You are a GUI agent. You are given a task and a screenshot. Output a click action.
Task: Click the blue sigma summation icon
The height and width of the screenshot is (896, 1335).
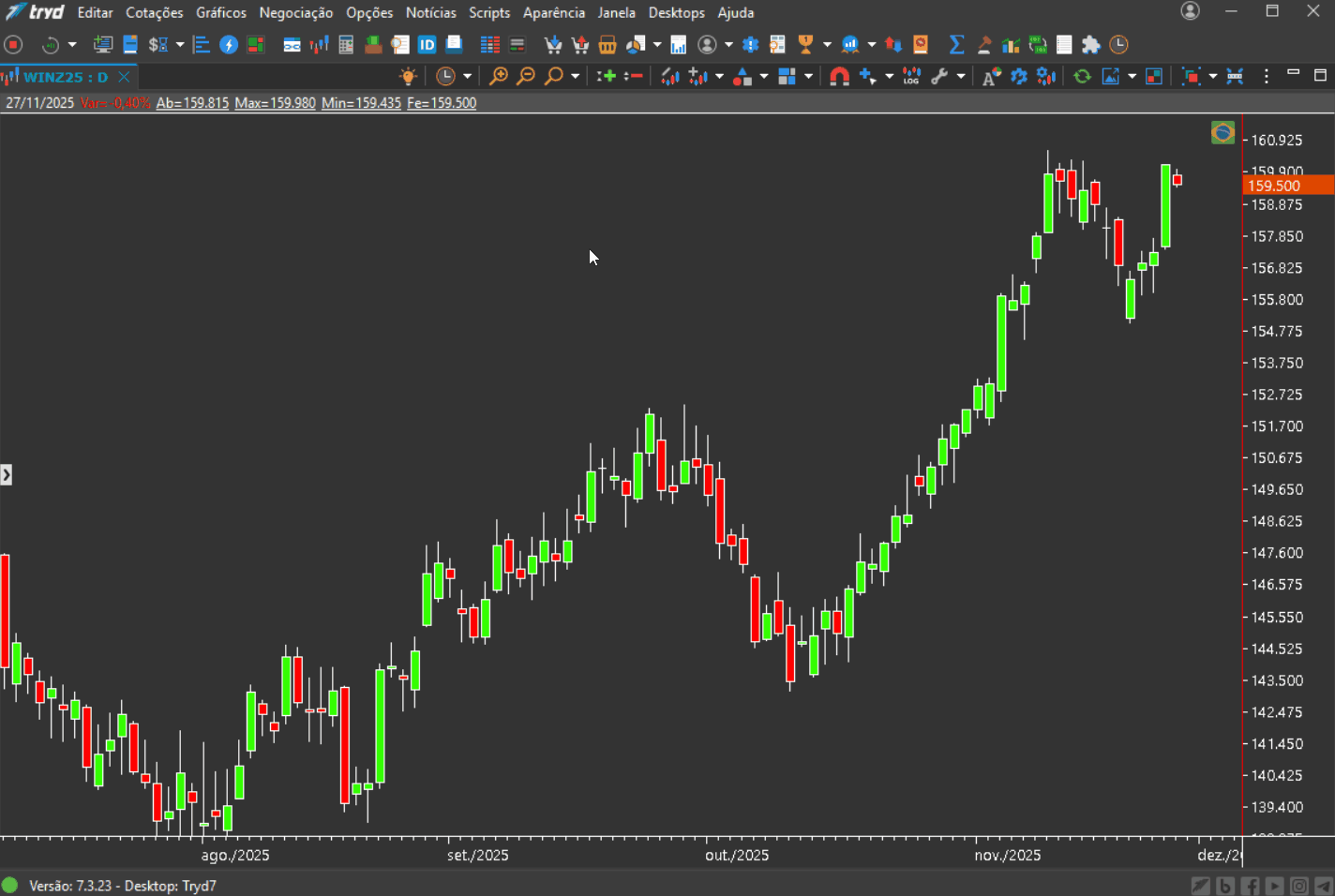956,44
